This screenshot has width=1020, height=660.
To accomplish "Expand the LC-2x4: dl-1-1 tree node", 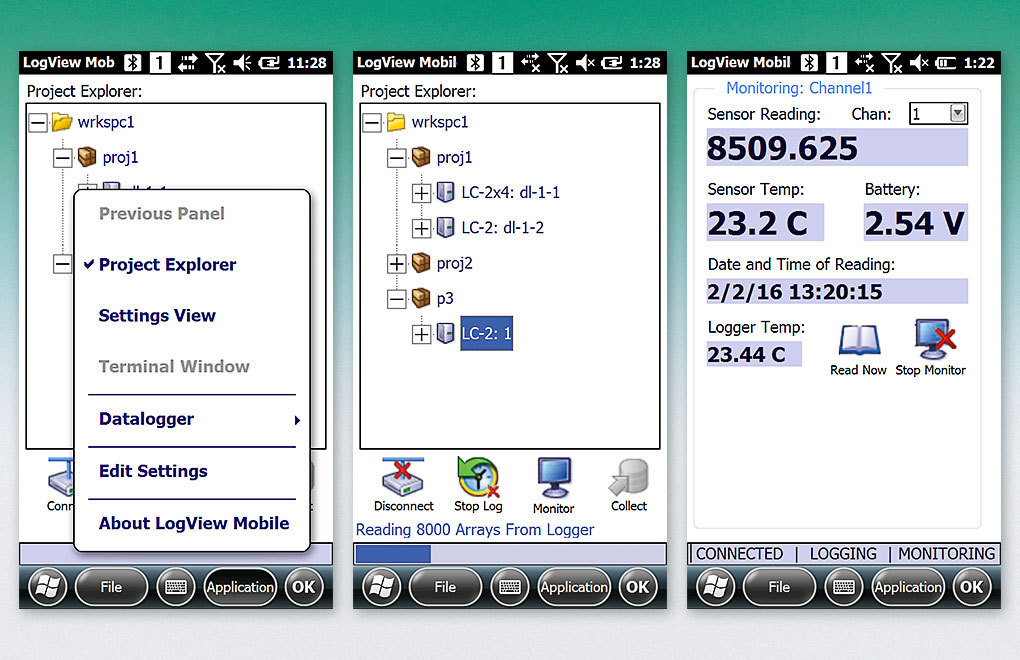I will tap(421, 192).
